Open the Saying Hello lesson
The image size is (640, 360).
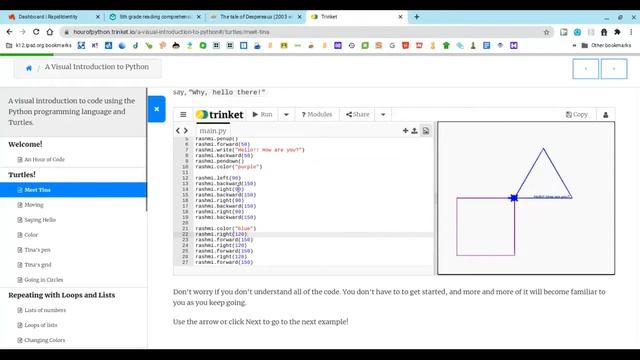click(x=40, y=220)
